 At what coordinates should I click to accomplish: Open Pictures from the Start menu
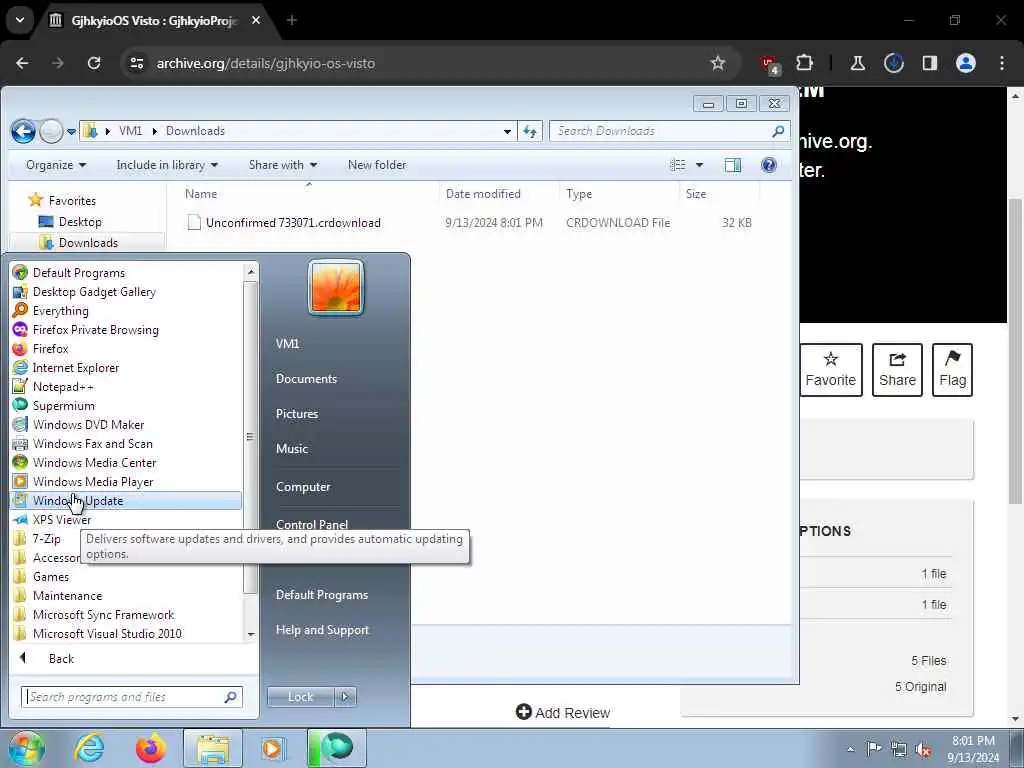(297, 414)
